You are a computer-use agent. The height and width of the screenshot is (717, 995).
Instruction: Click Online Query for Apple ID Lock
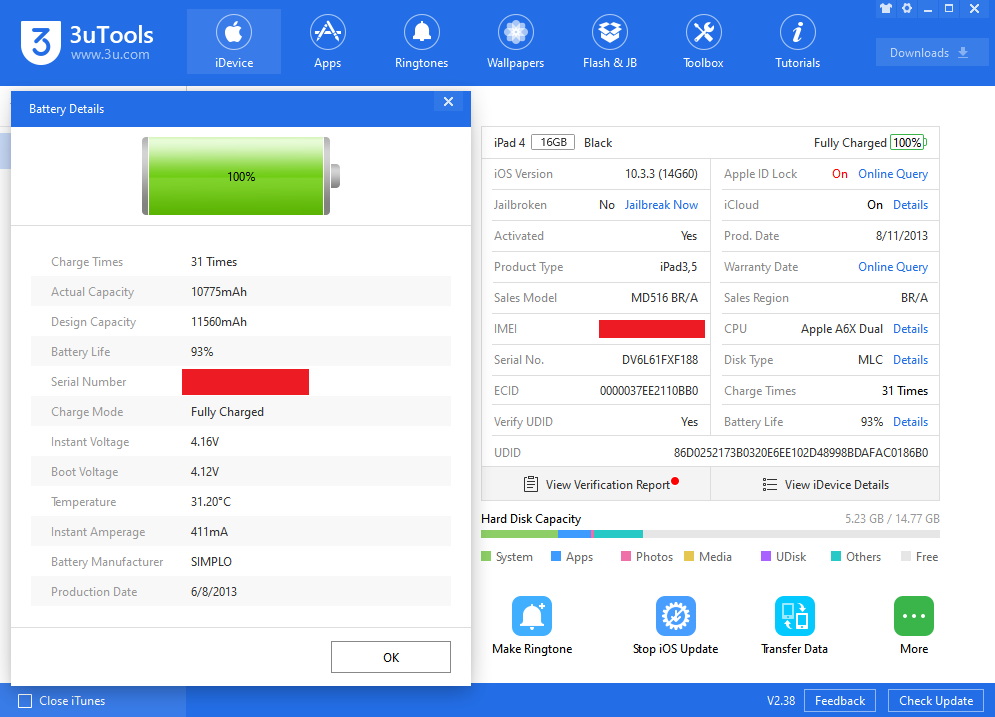[x=893, y=174]
